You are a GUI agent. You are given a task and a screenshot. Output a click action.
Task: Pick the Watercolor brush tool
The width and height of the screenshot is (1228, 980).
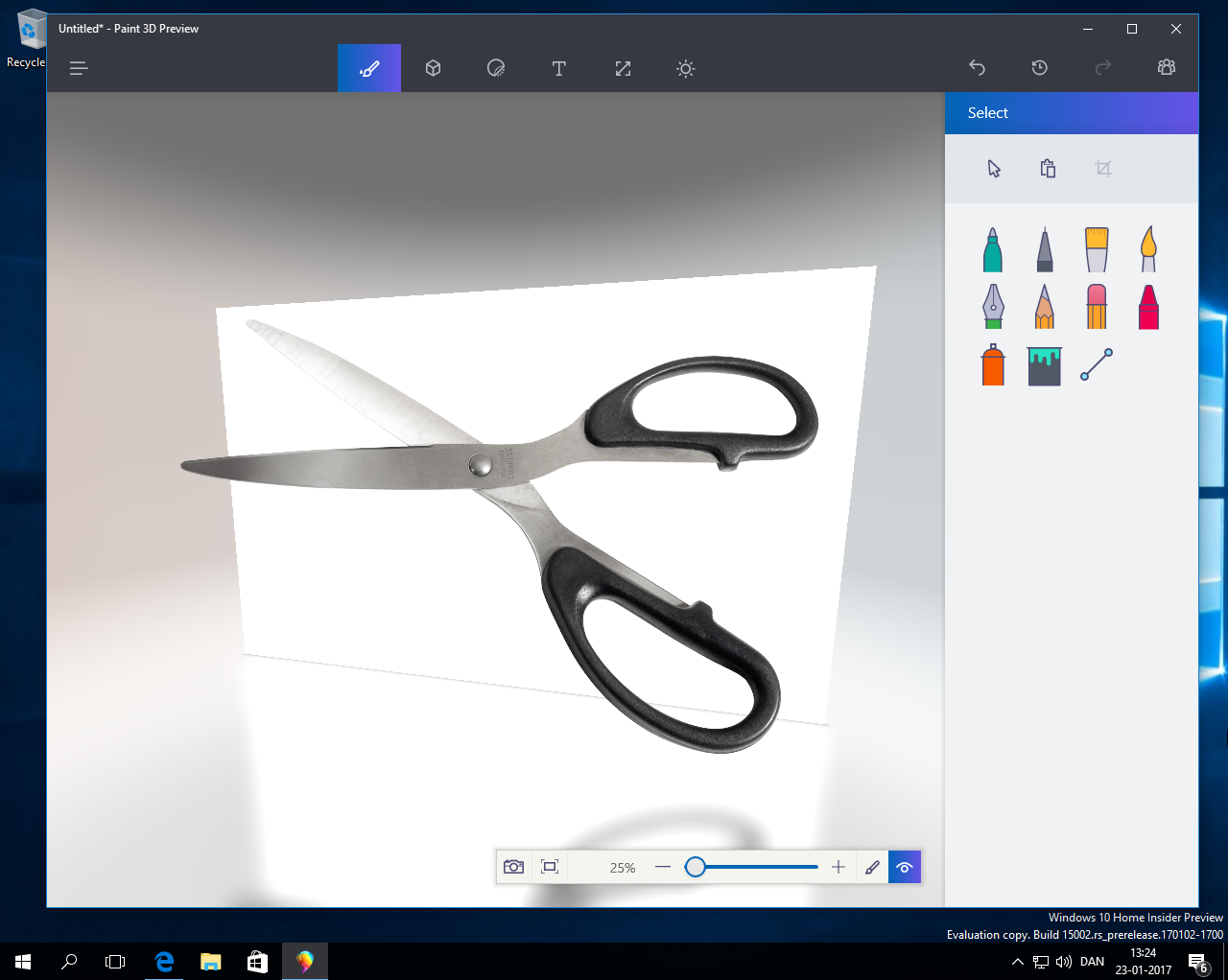[1148, 249]
